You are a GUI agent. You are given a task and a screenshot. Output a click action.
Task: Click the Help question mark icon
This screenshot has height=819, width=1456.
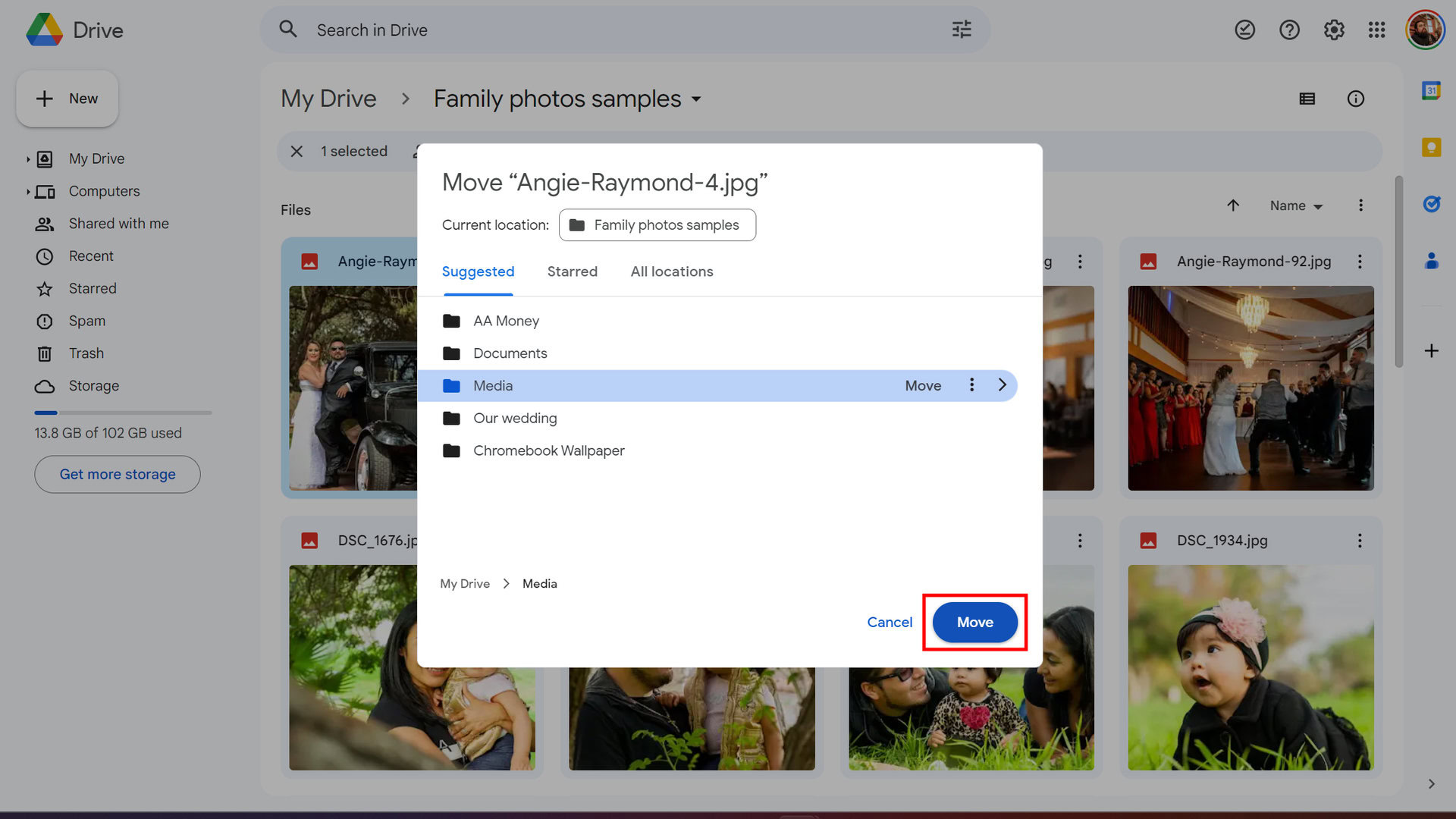coord(1289,30)
